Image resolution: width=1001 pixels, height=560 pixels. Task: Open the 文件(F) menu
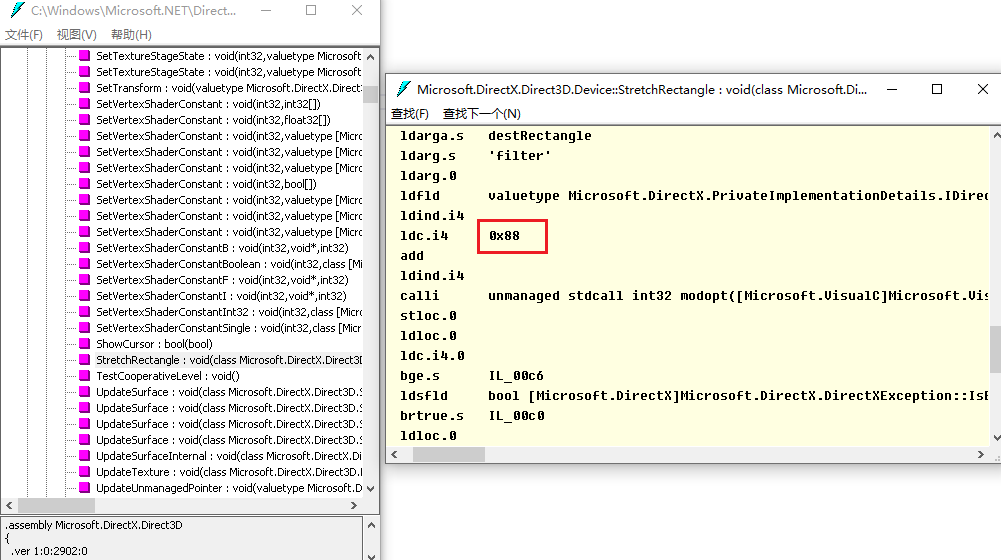24,34
